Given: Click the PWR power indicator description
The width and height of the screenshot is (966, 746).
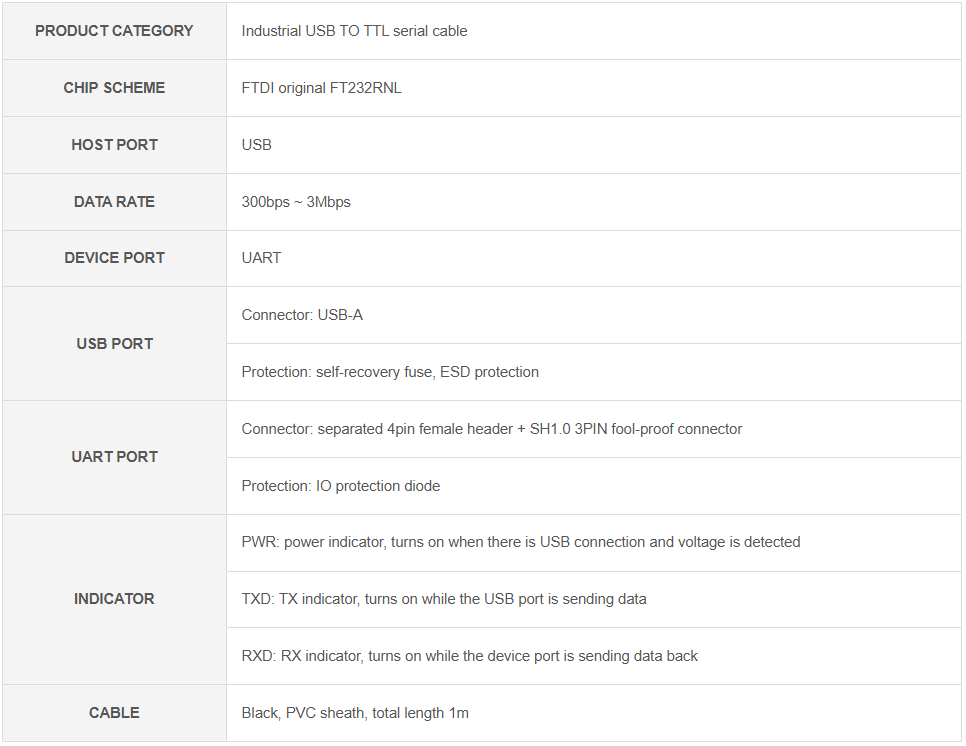Looking at the screenshot, I should pos(520,542).
